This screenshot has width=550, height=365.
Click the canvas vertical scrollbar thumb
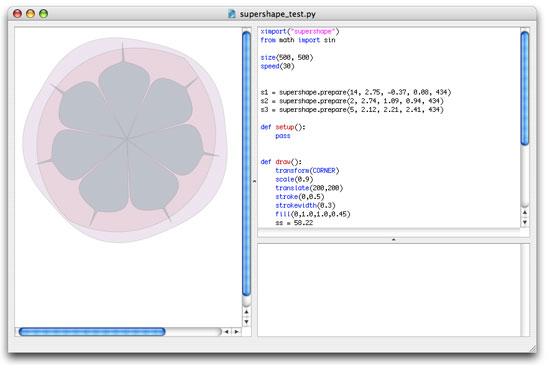[247, 164]
